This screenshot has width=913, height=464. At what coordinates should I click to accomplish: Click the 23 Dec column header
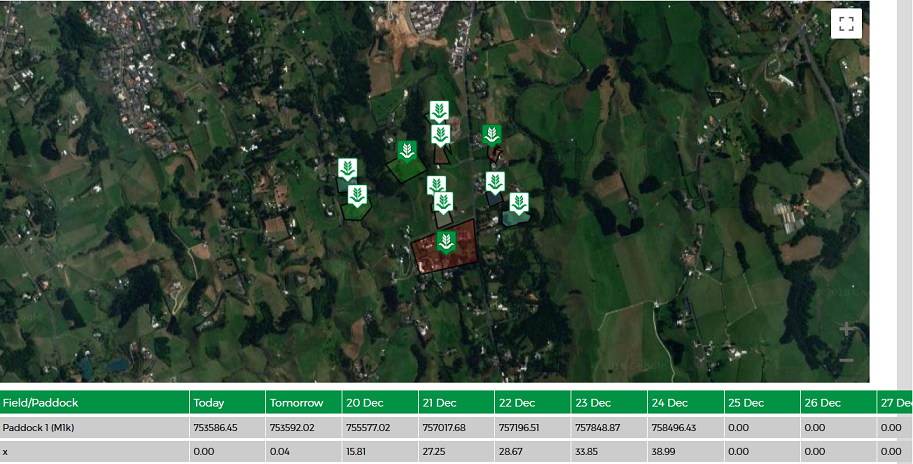tap(609, 403)
